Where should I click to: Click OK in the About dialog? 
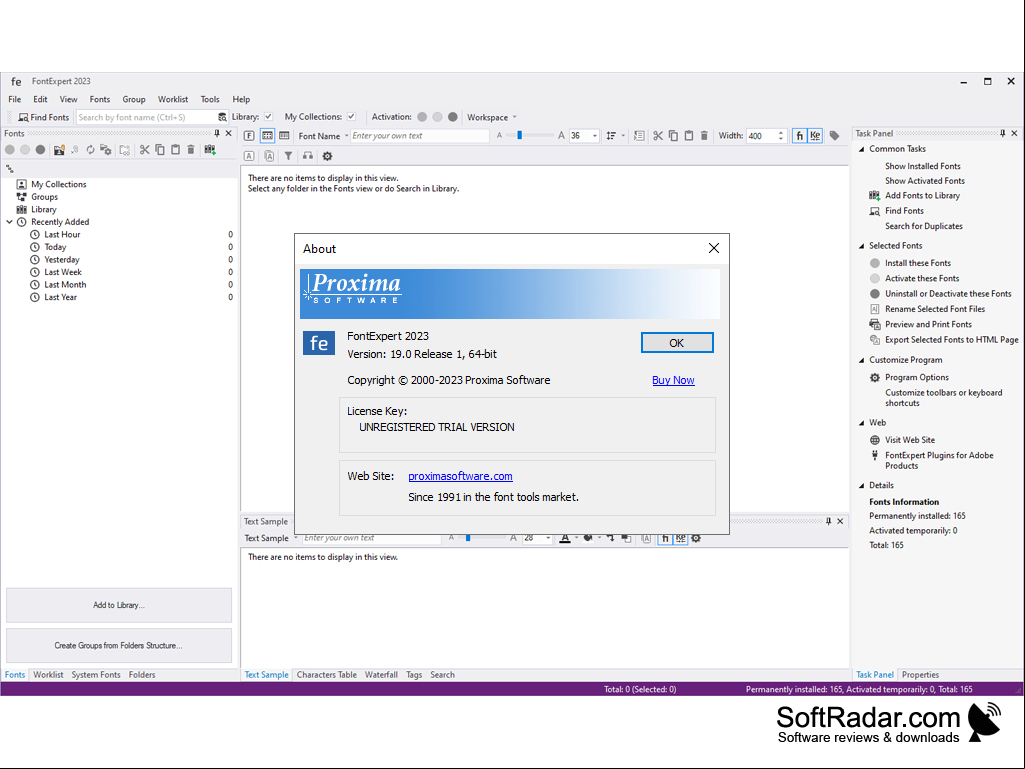tap(677, 343)
